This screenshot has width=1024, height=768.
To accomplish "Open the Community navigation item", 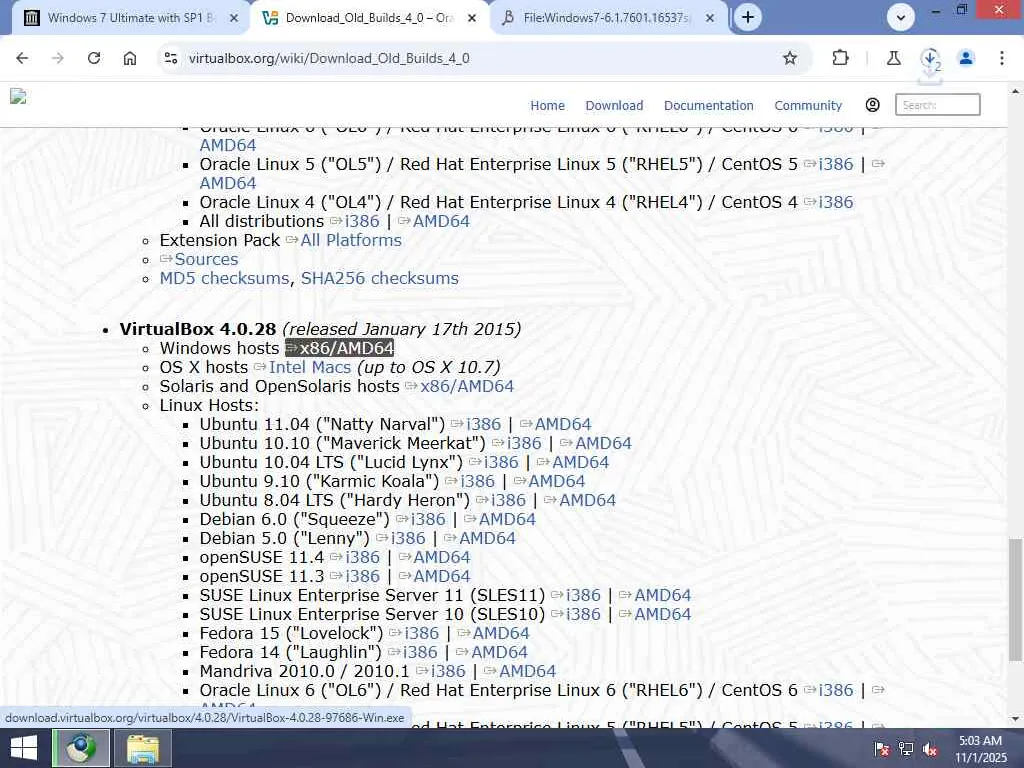I will (808, 105).
